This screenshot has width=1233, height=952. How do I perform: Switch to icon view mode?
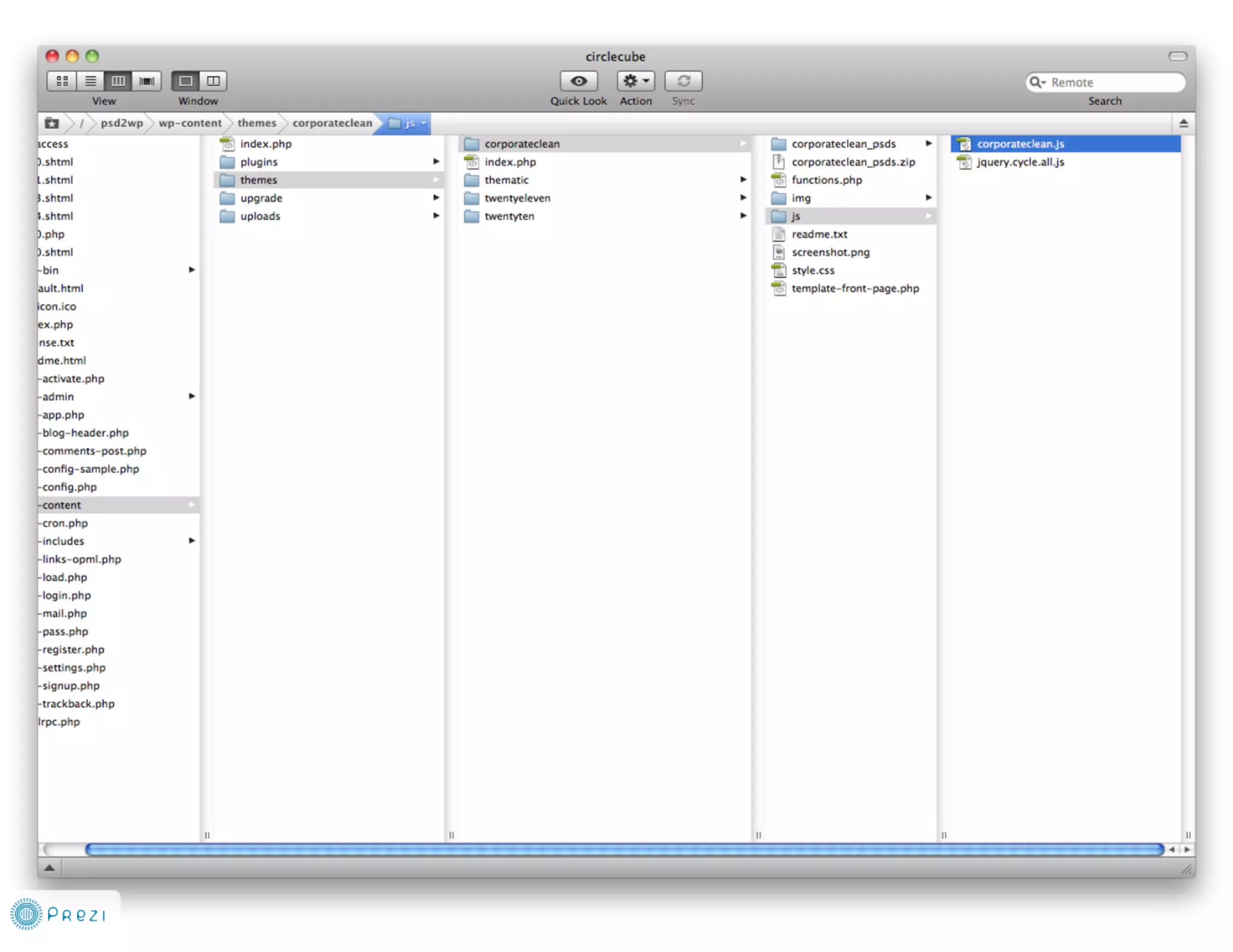(62, 81)
